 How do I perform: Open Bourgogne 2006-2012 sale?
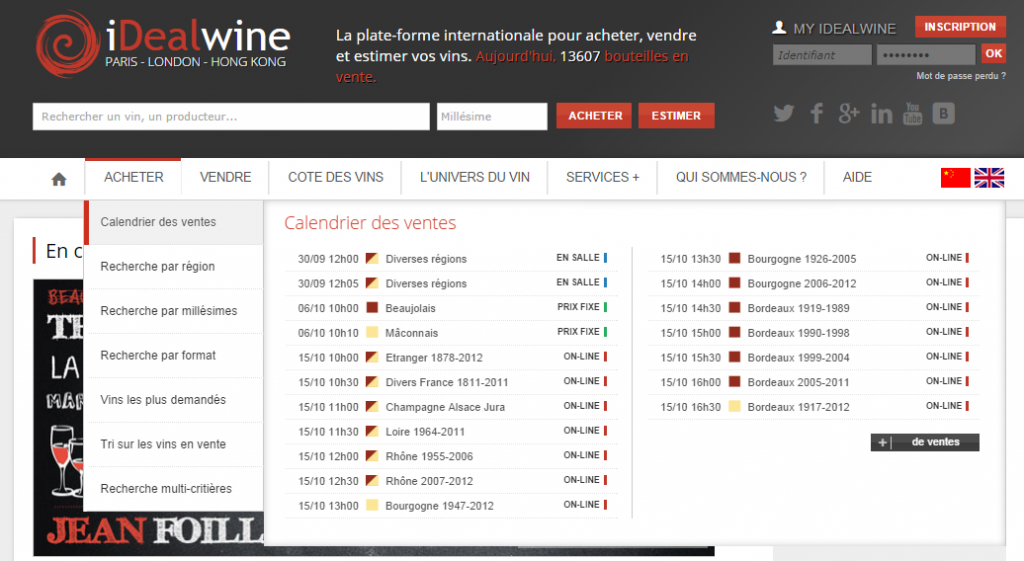pyautogui.click(x=814, y=283)
